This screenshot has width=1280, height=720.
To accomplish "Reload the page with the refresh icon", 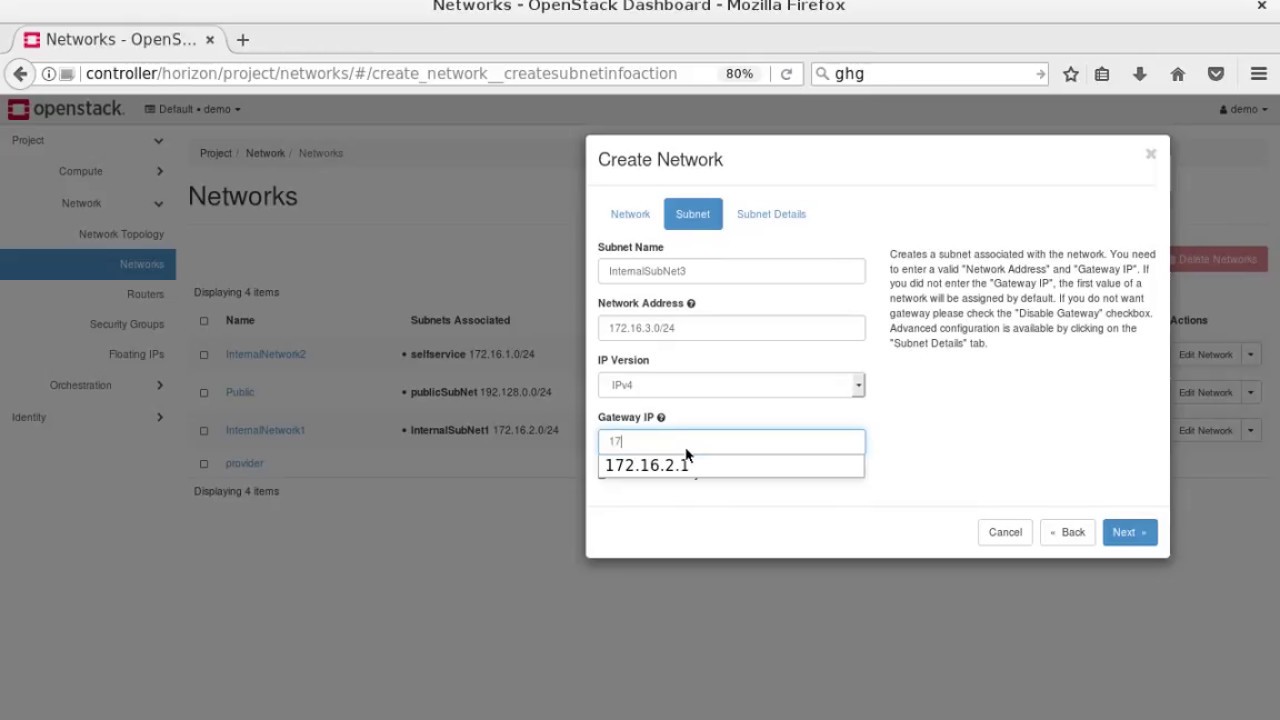I will (786, 74).
